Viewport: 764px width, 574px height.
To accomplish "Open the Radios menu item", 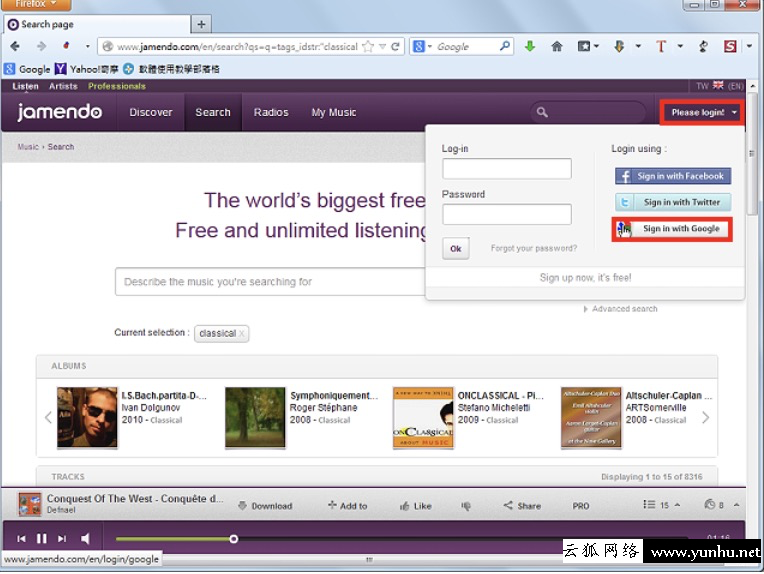I will [x=271, y=113].
